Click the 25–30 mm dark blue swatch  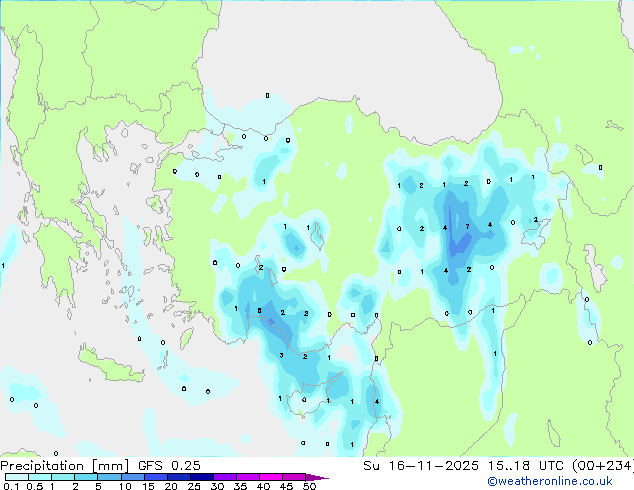pyautogui.click(x=201, y=477)
